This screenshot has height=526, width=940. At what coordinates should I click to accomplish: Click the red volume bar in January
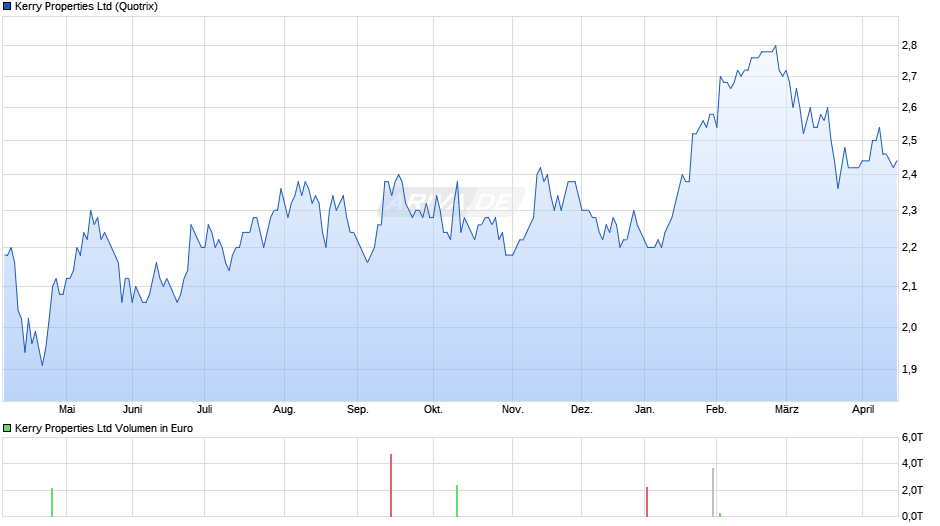[x=647, y=501]
